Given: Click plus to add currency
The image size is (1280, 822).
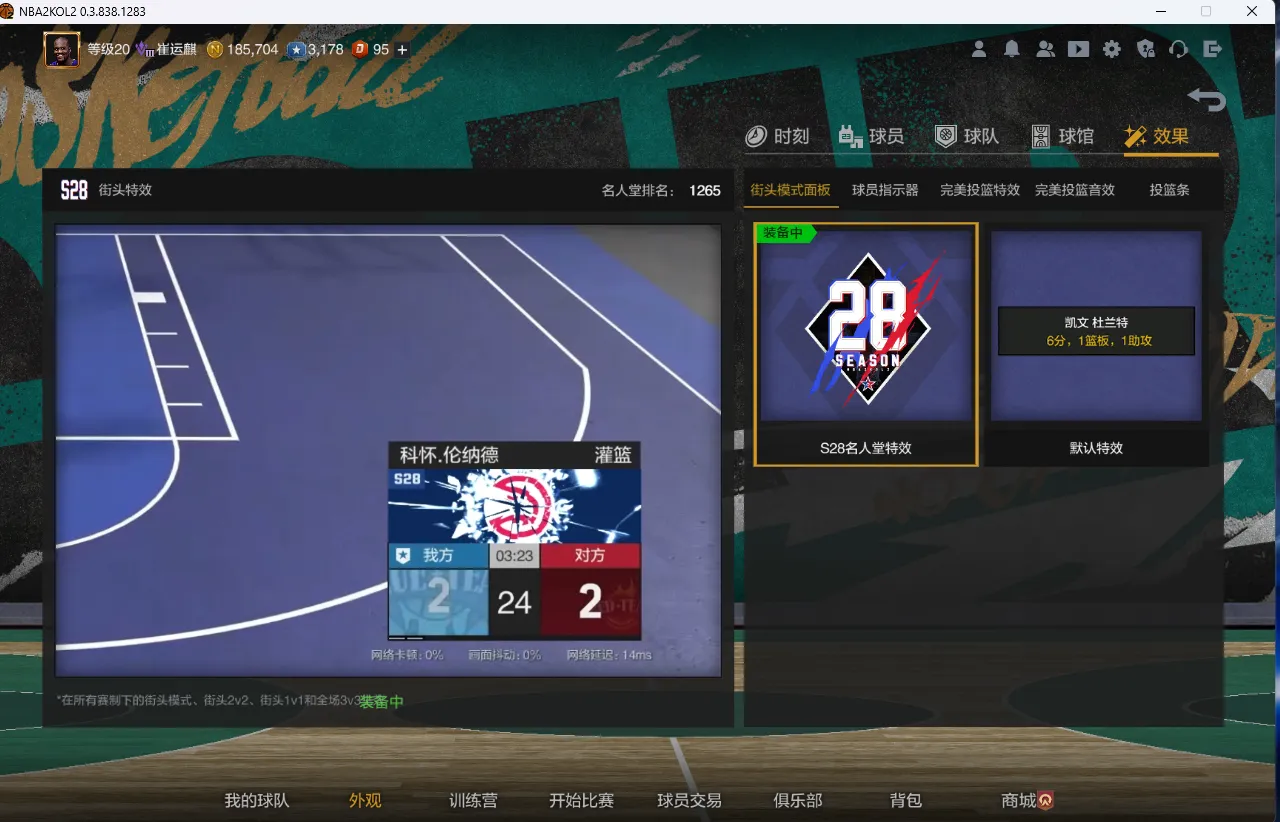Looking at the screenshot, I should [x=402, y=49].
